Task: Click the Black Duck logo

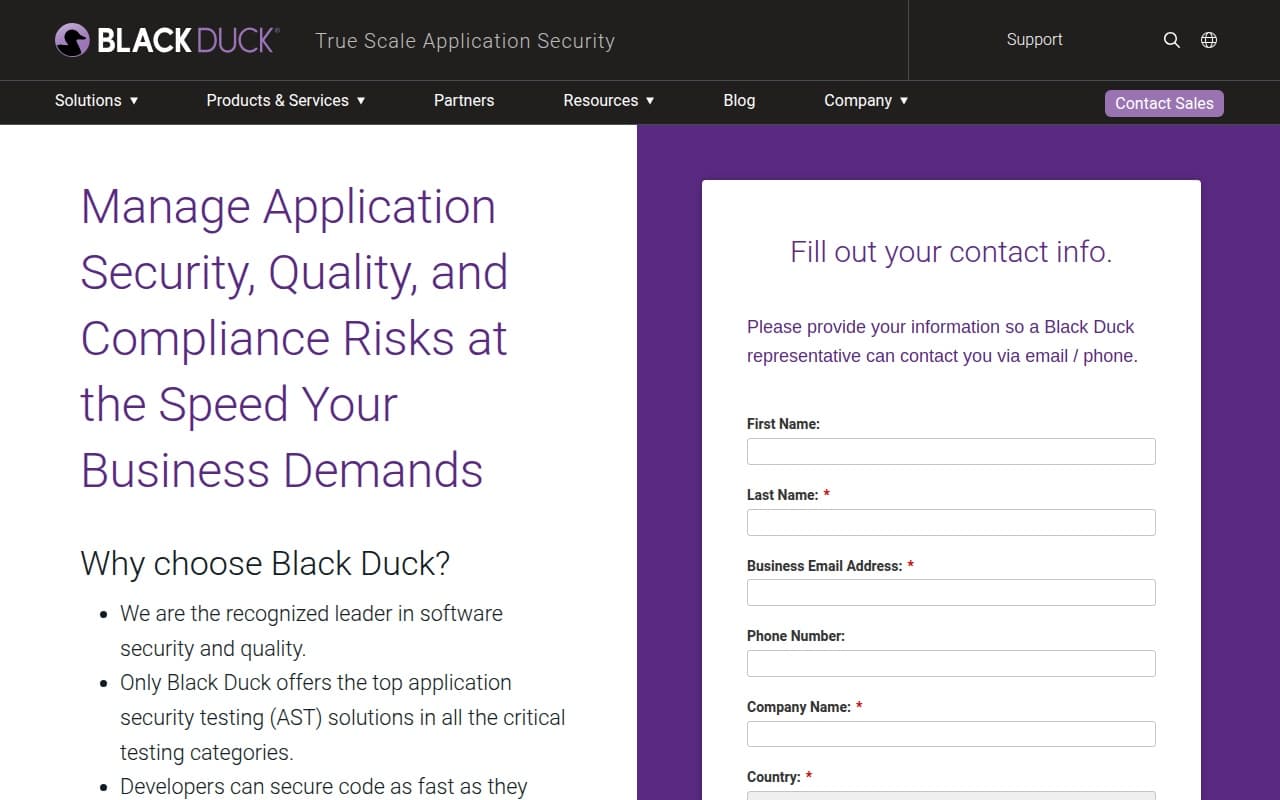Action: point(165,40)
